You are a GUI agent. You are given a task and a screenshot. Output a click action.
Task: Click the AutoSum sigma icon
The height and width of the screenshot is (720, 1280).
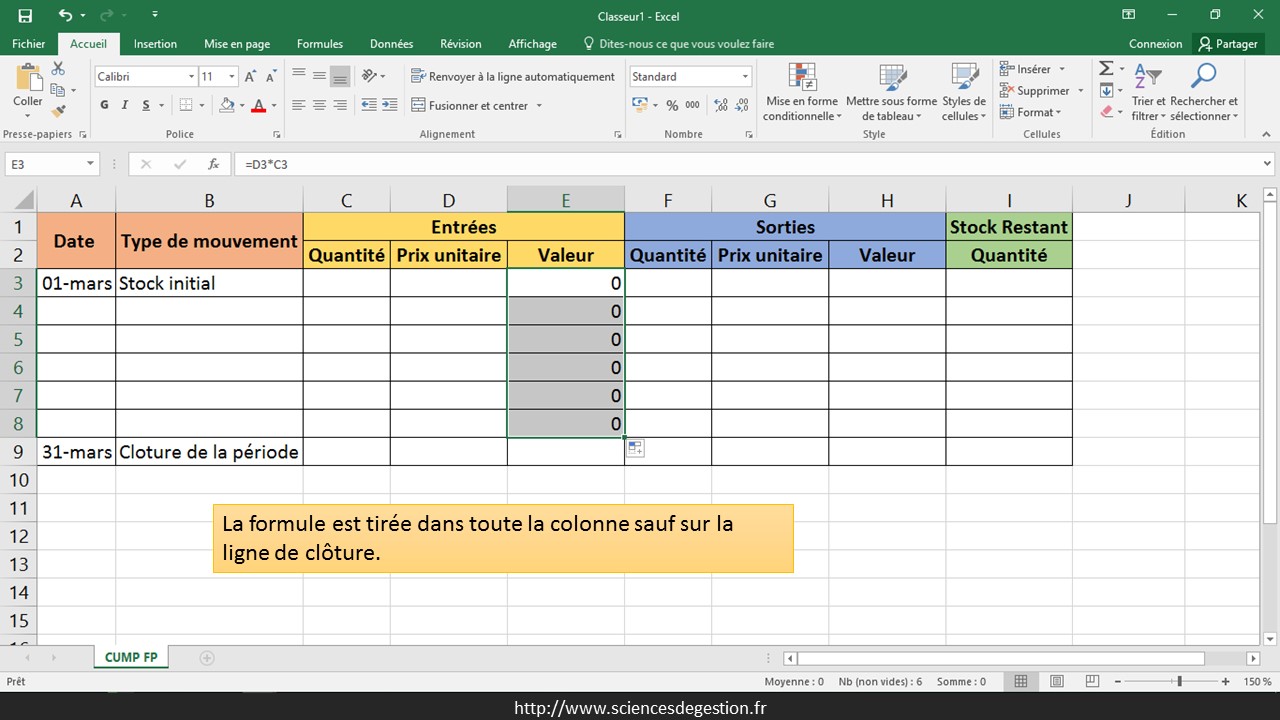(1106, 68)
